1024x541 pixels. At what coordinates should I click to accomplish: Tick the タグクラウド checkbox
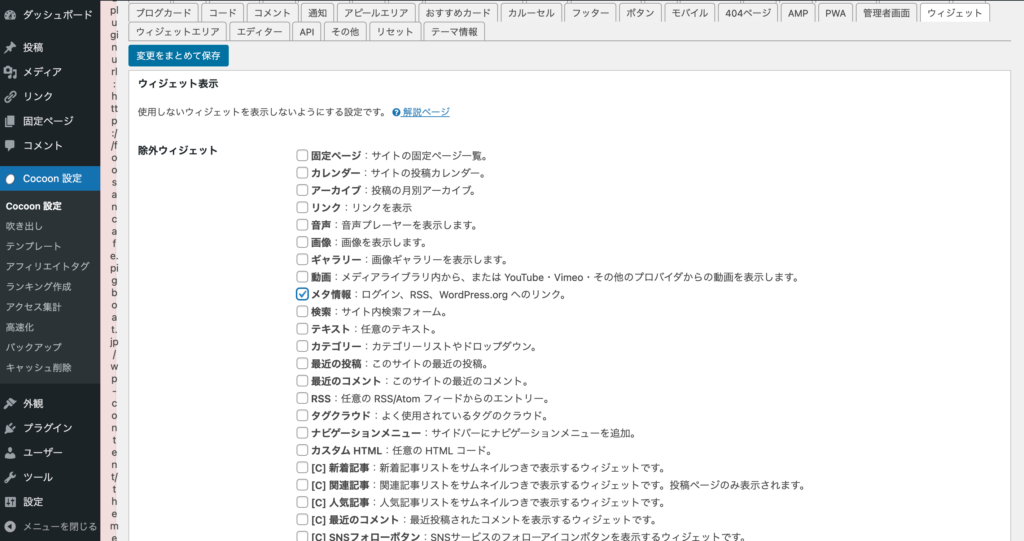tap(302, 416)
